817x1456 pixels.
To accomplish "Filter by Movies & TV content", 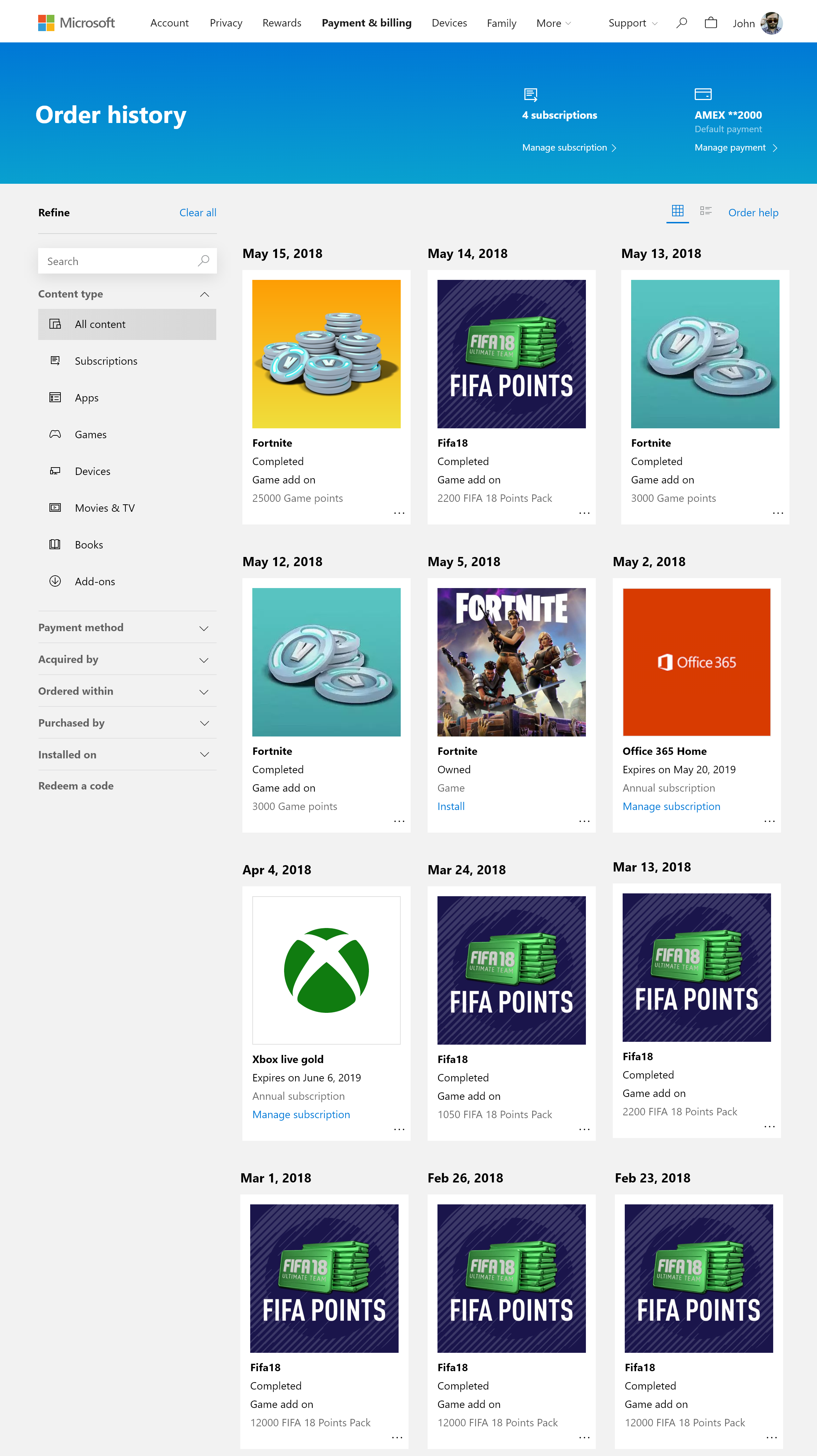I will click(105, 507).
